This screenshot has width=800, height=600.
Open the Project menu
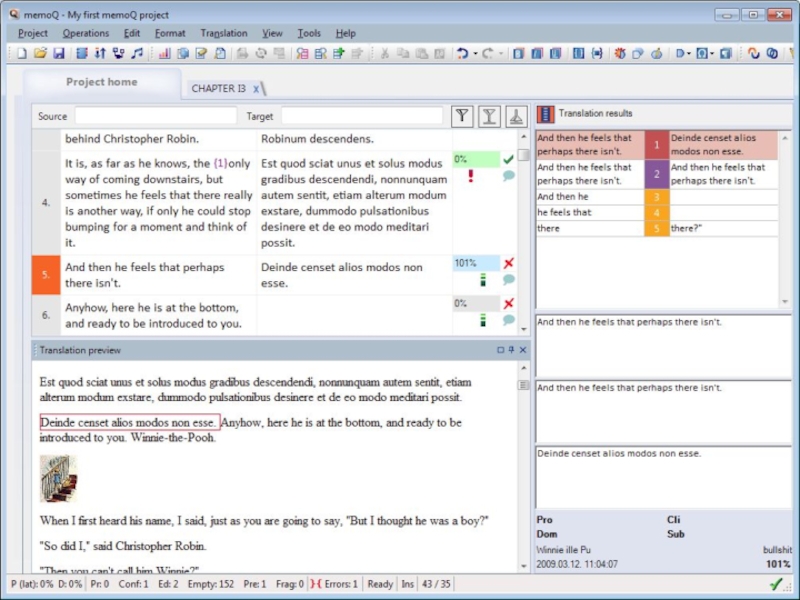(33, 33)
